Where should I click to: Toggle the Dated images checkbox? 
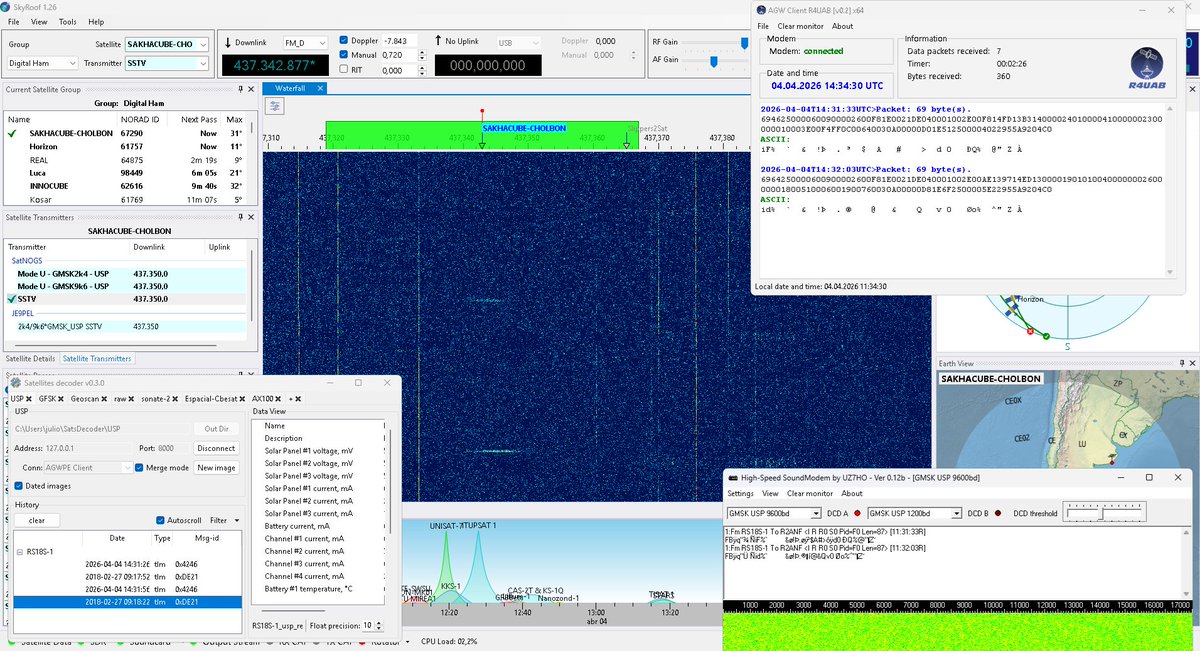pyautogui.click(x=20, y=486)
